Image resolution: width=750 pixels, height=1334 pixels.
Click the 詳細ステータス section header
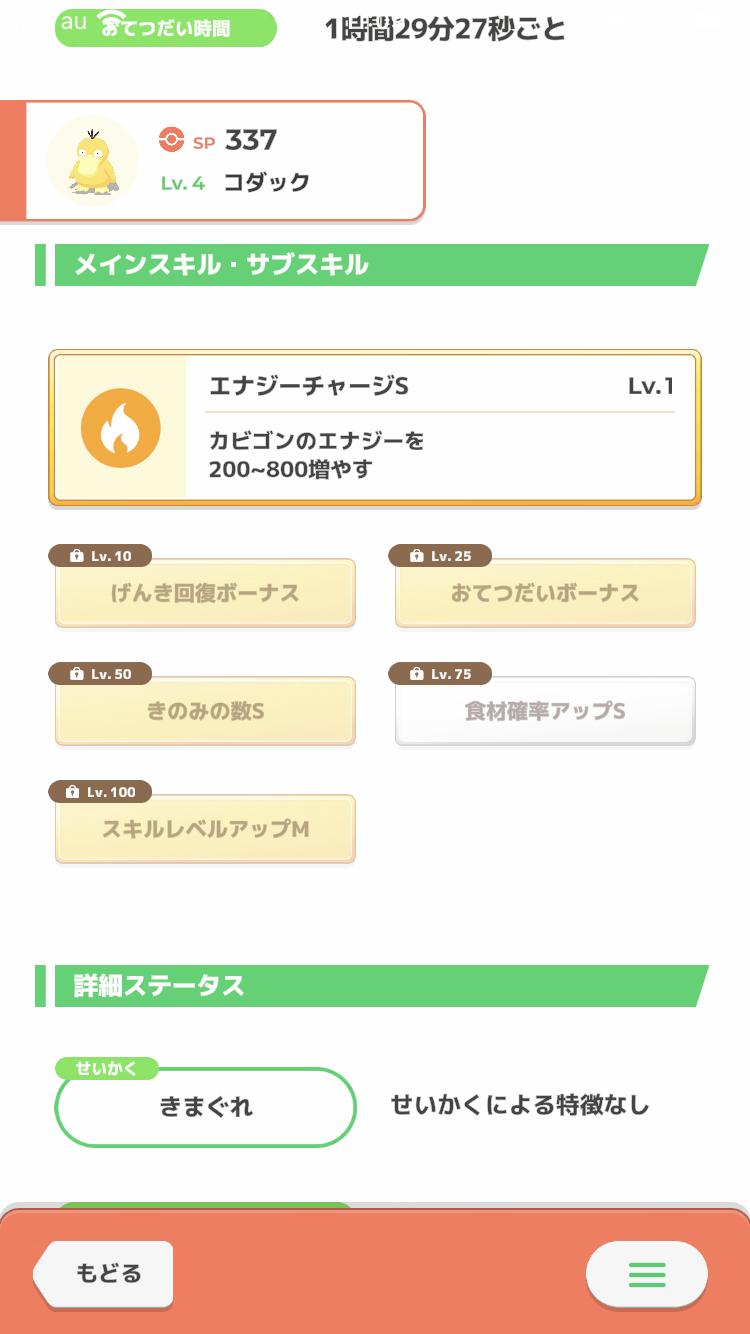coord(160,986)
